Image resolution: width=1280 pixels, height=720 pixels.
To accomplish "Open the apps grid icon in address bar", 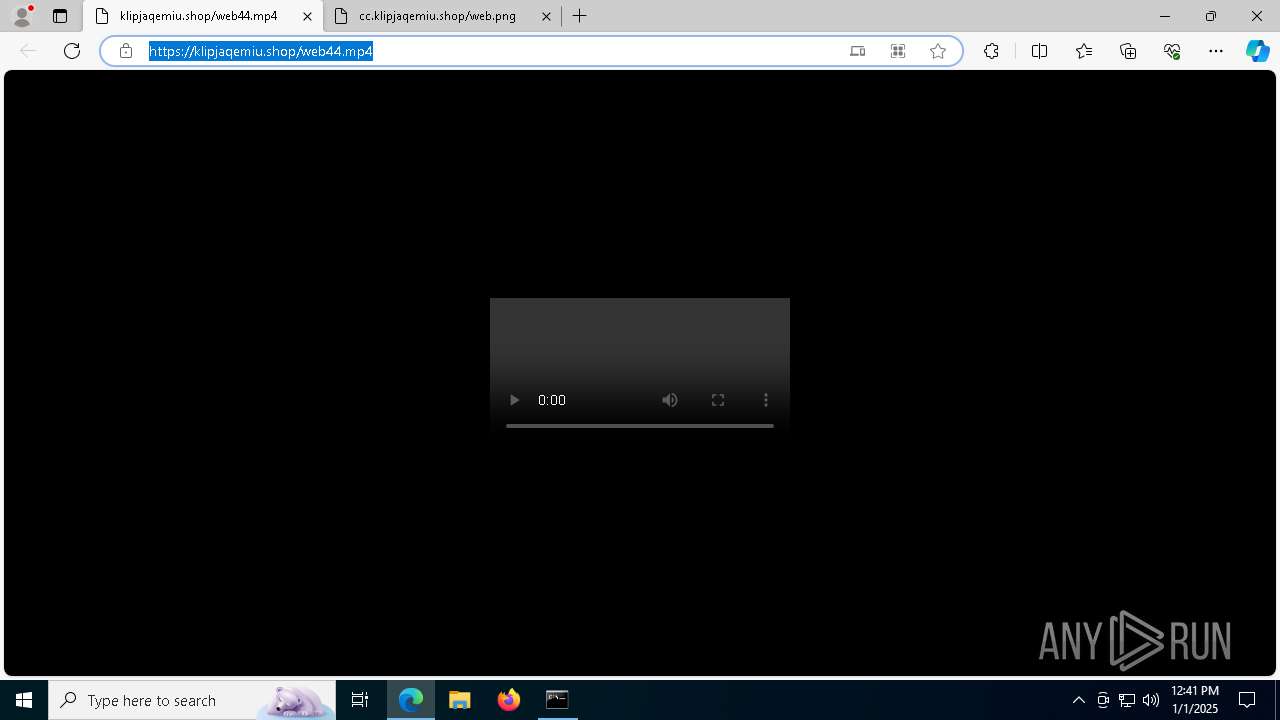I will pos(898,51).
